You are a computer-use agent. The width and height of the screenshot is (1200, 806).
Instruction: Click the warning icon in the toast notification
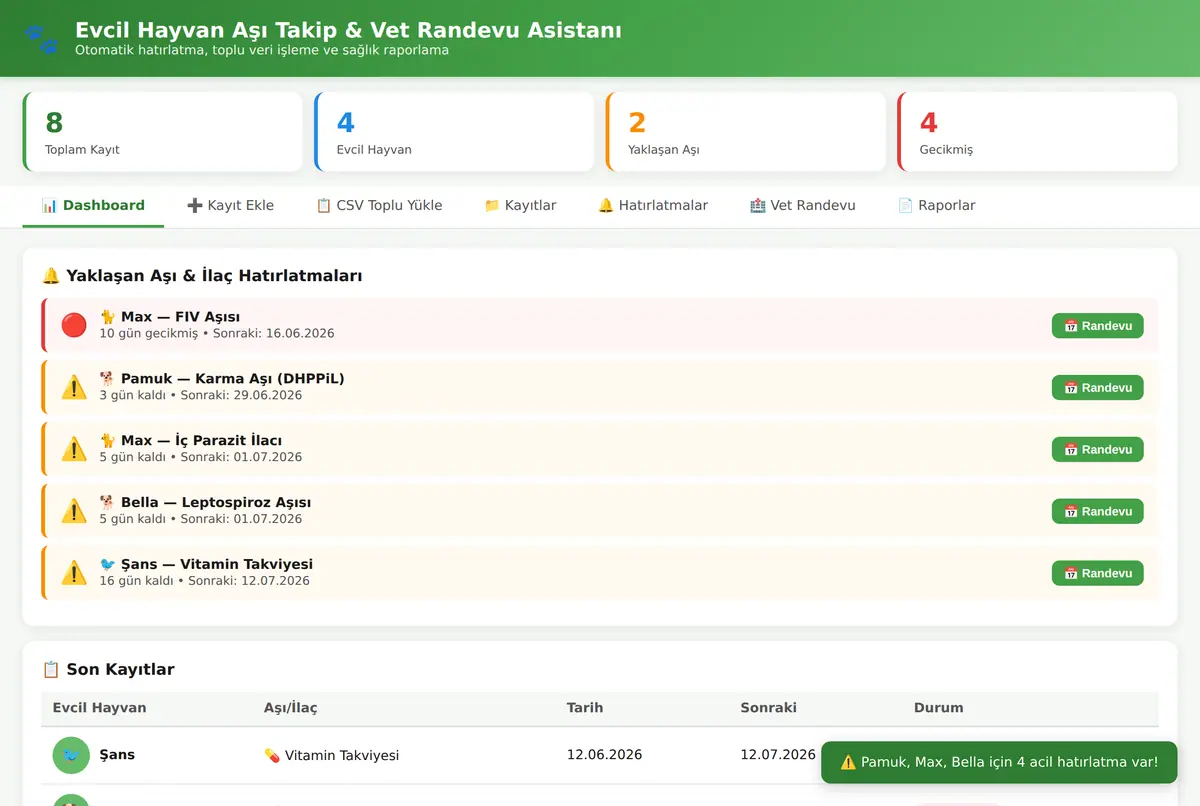[x=848, y=762]
